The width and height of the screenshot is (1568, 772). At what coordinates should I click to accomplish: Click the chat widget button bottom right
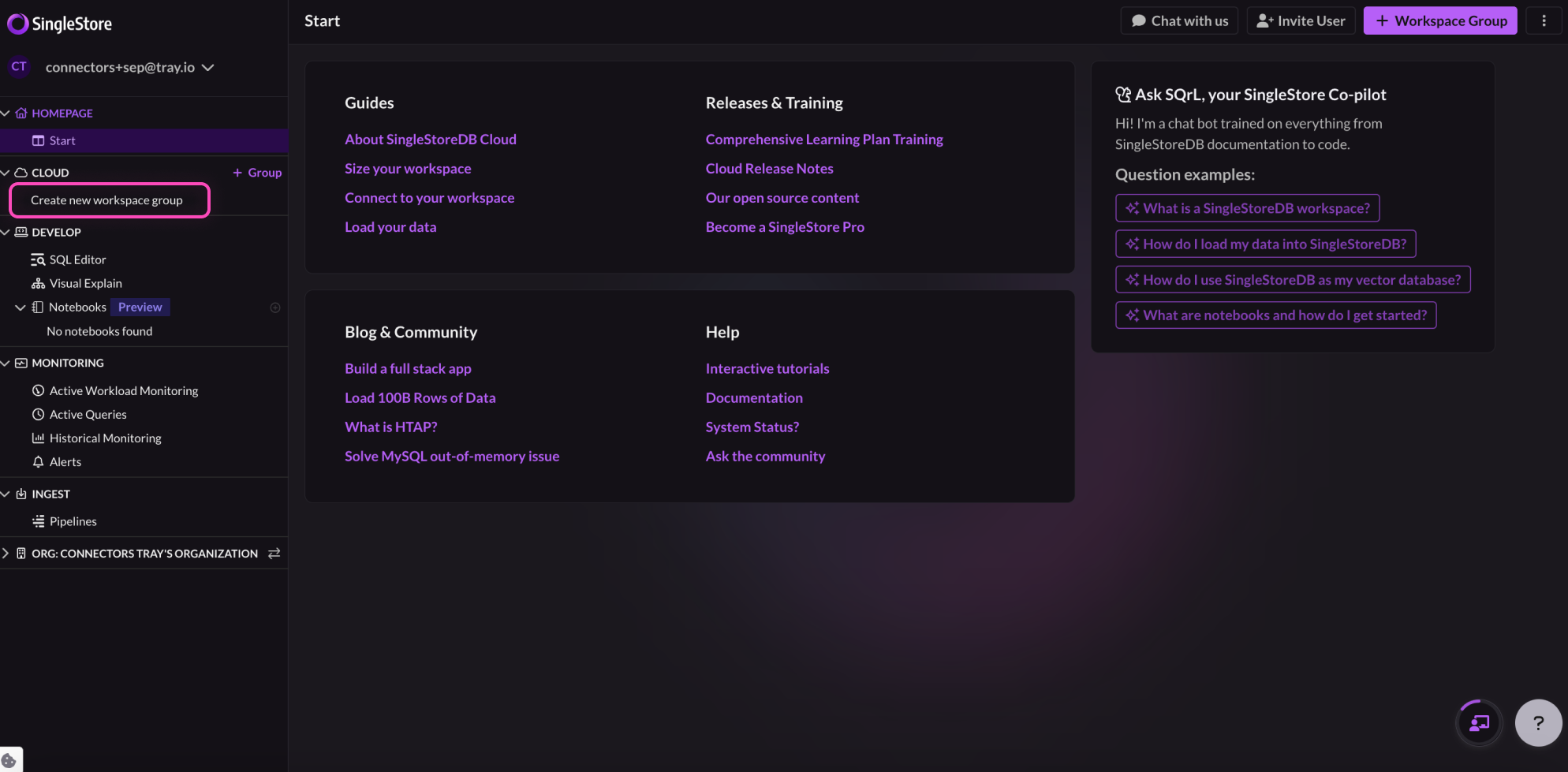pos(1478,722)
